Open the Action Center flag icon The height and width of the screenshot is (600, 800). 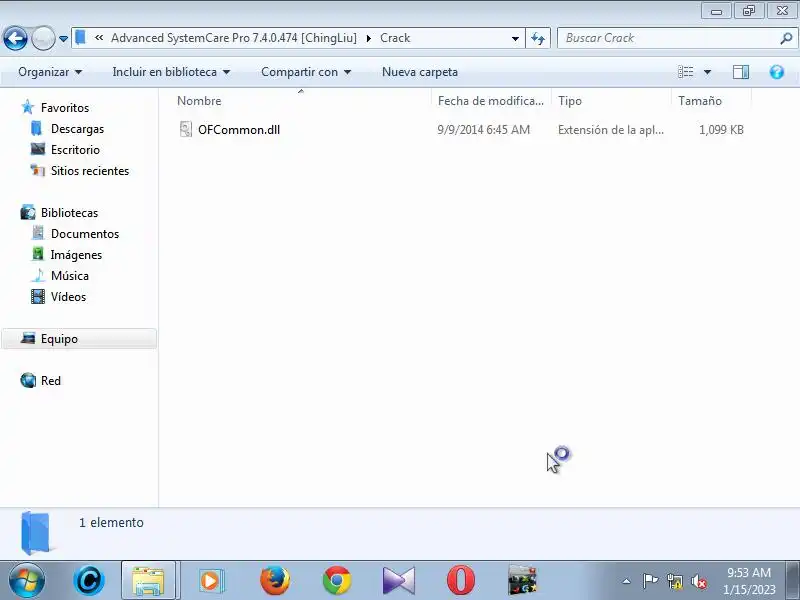pyautogui.click(x=650, y=581)
